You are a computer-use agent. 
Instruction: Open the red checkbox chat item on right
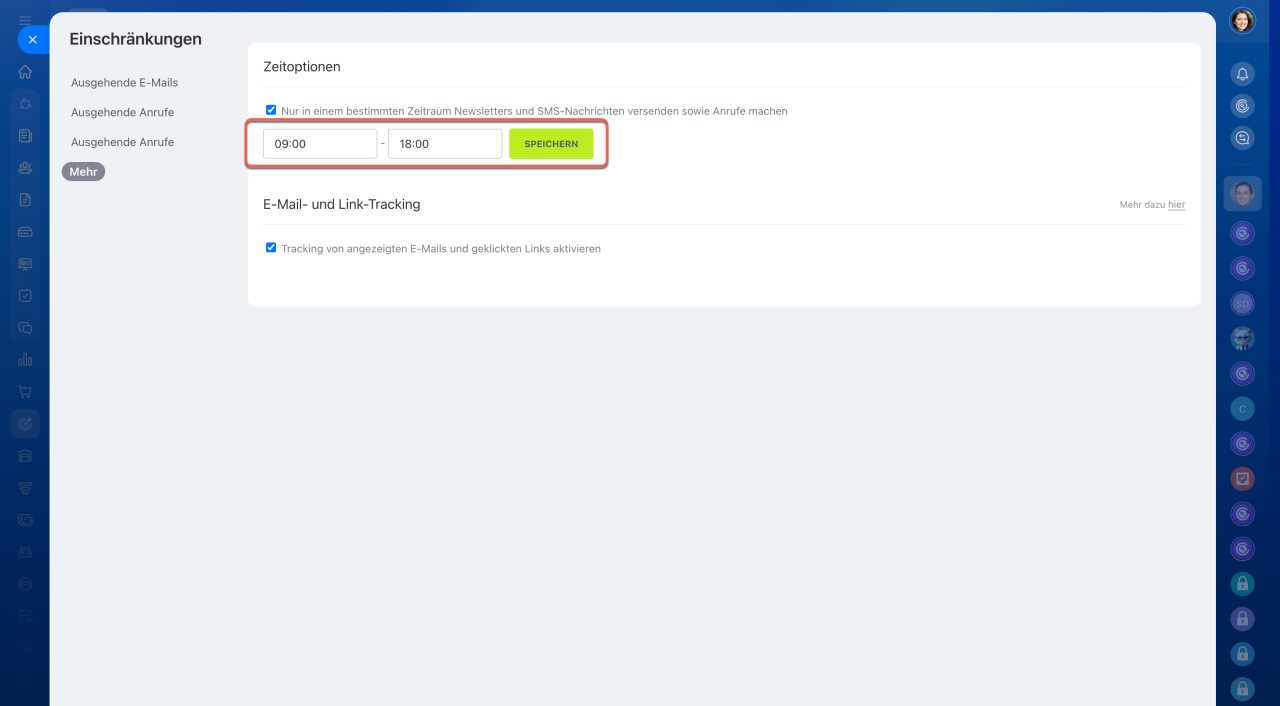[1242, 479]
